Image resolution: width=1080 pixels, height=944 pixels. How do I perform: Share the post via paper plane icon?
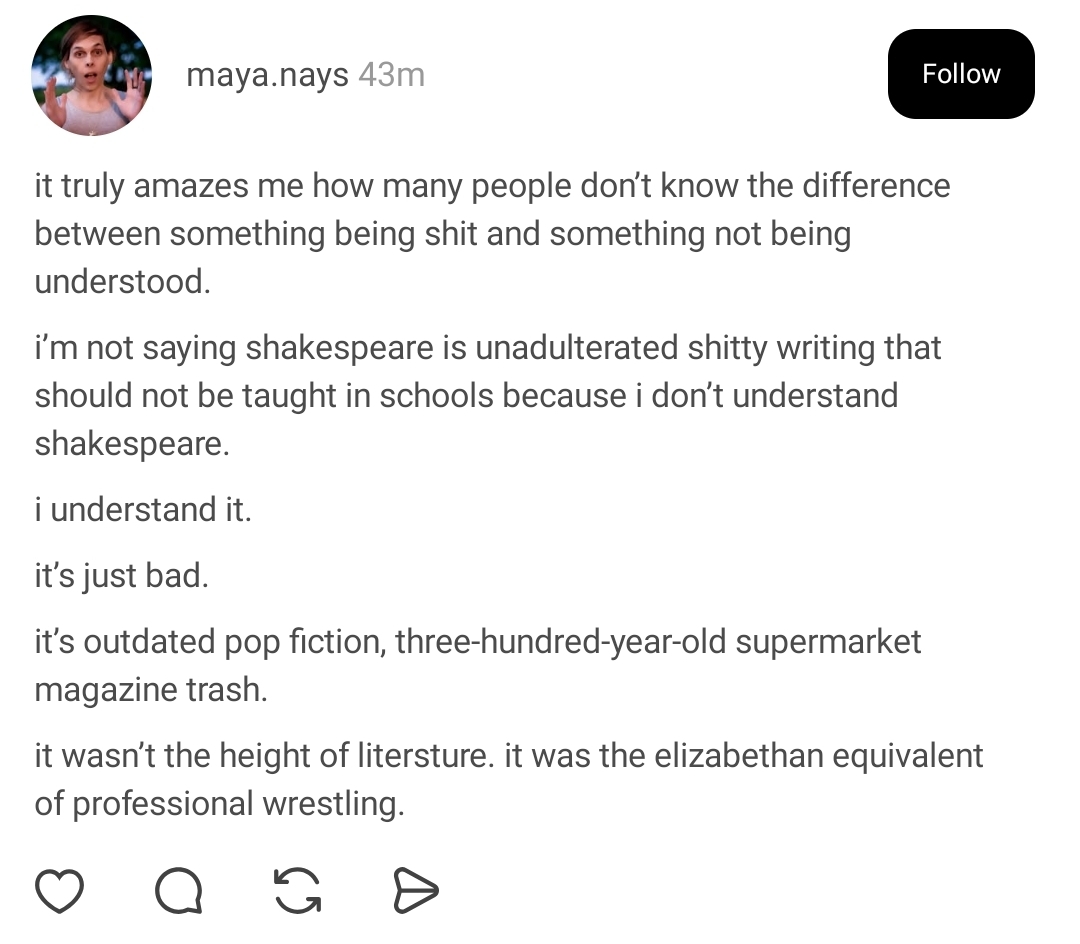[x=415, y=891]
